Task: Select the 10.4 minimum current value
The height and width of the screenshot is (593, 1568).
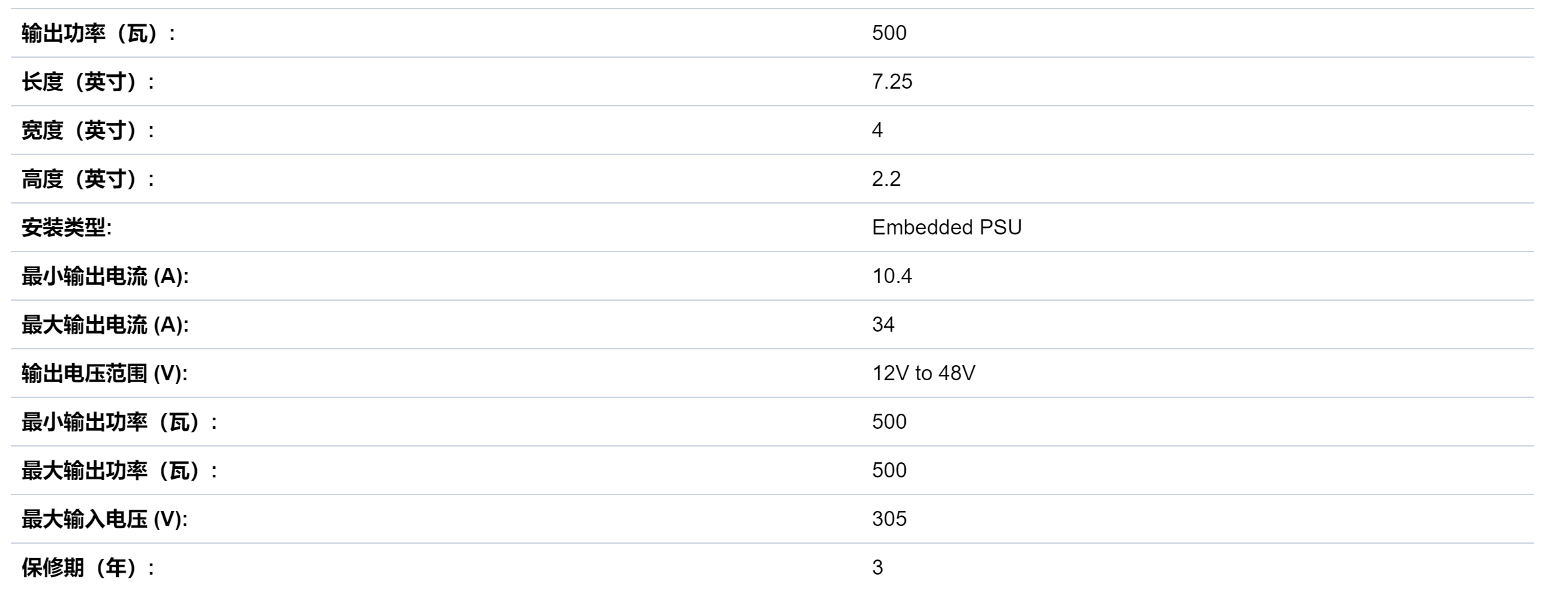Action: click(892, 276)
